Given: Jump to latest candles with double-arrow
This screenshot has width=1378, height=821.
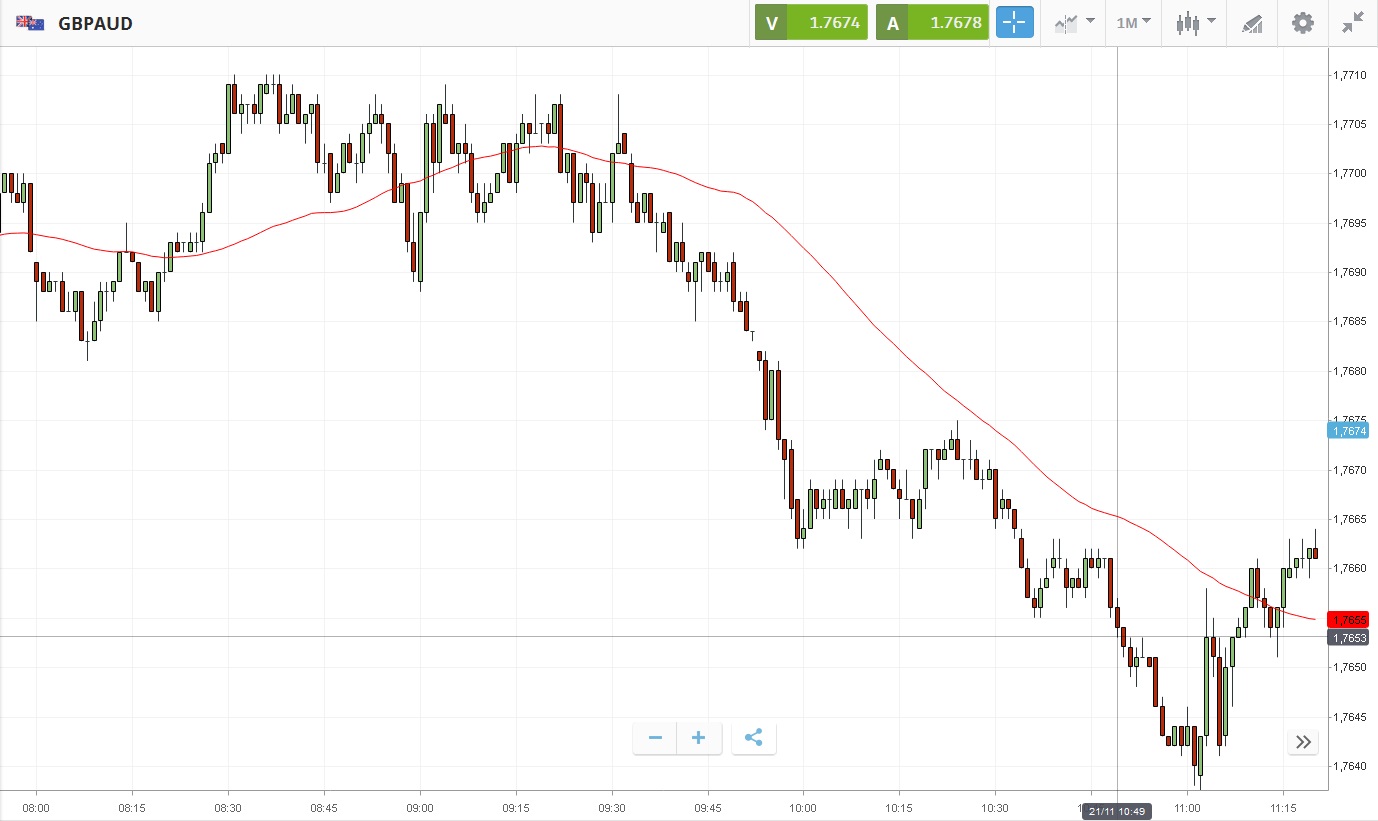Looking at the screenshot, I should pyautogui.click(x=1303, y=742).
